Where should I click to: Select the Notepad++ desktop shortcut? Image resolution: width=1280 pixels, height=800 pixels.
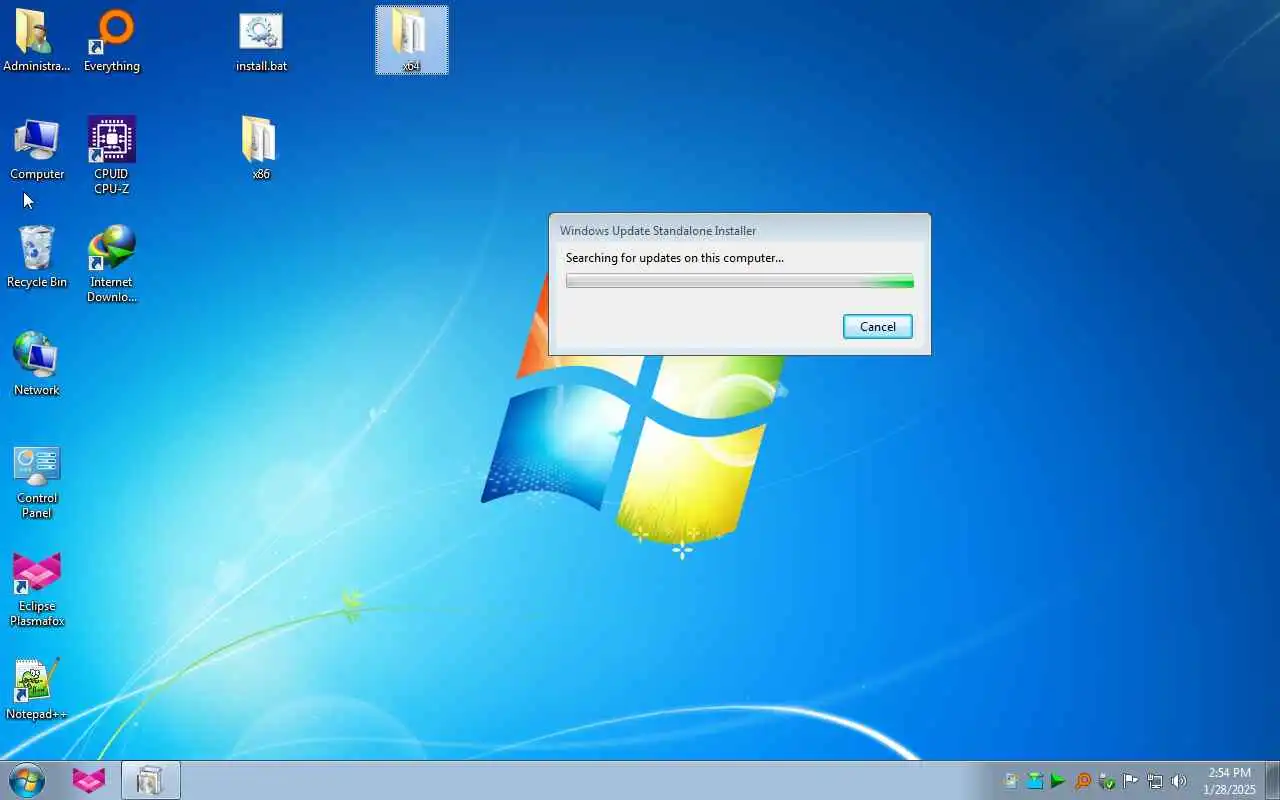pos(37,690)
